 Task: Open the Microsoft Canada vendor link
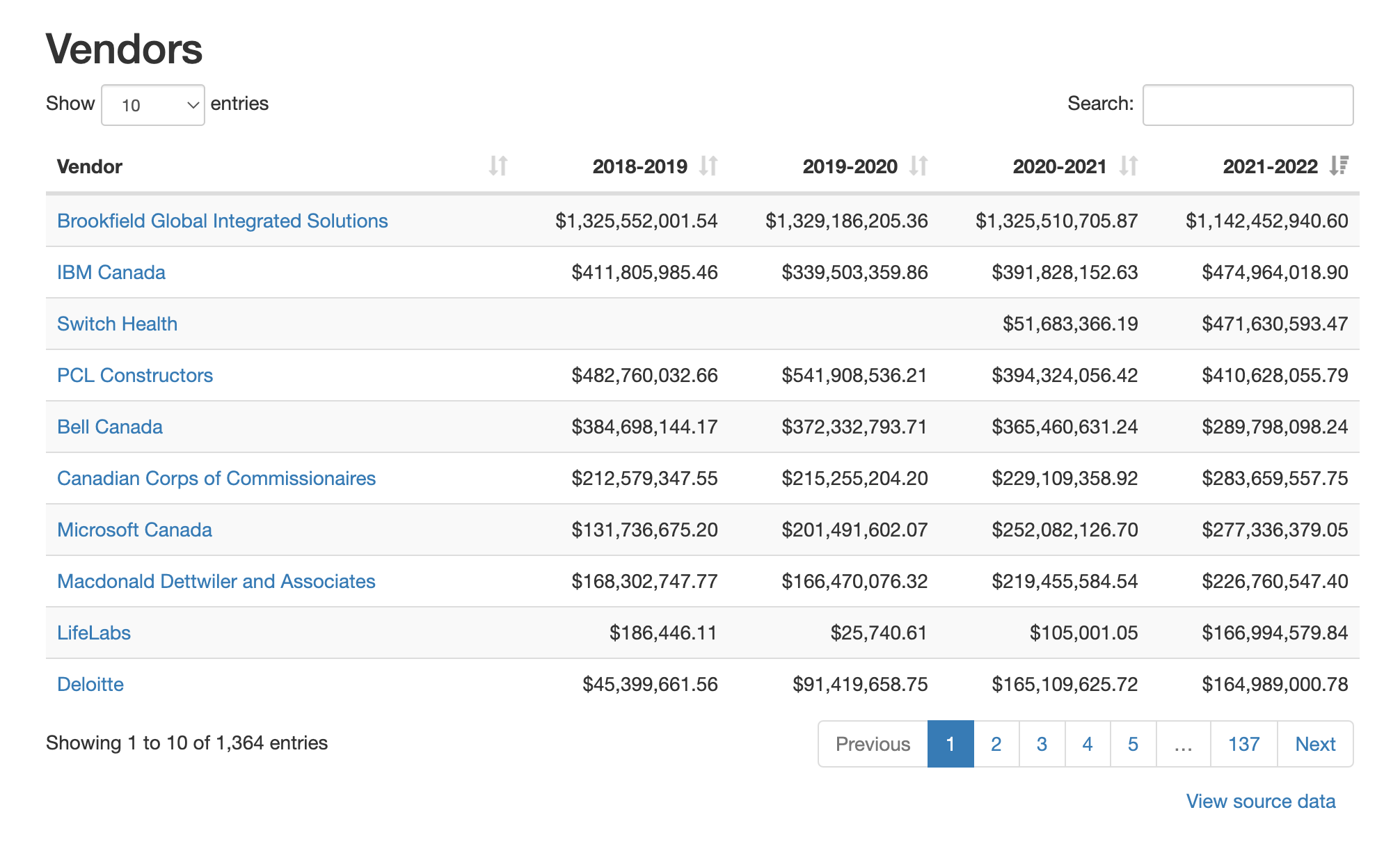pos(134,530)
